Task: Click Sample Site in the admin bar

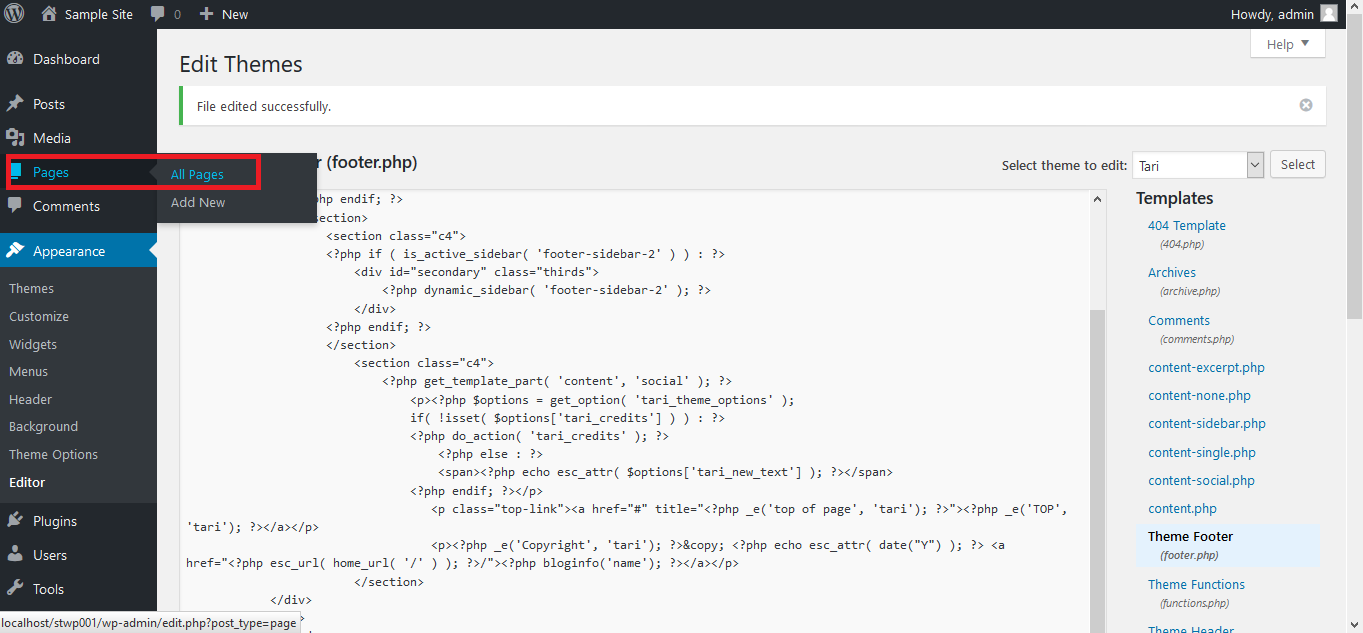Action: coord(99,14)
